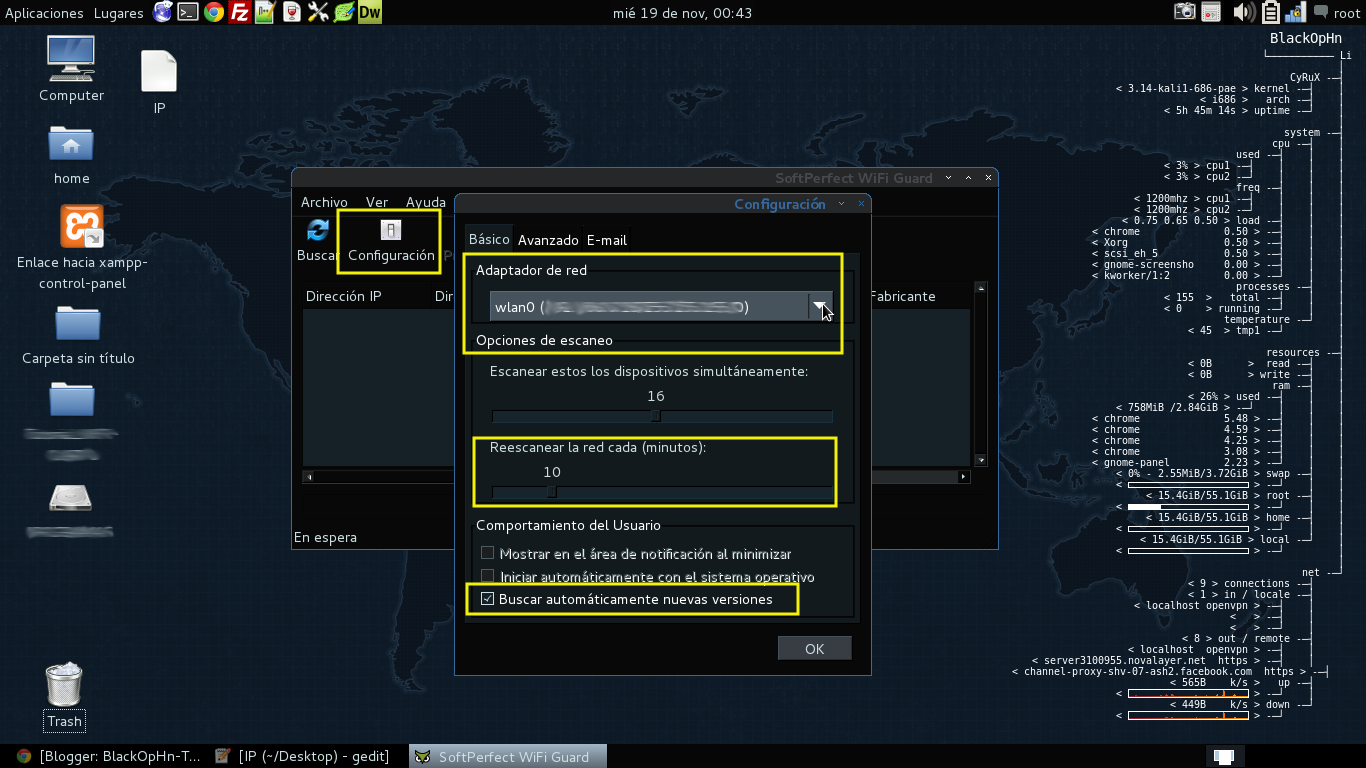Select the IP file on the desktop
1366x768 pixels.
coord(159,82)
